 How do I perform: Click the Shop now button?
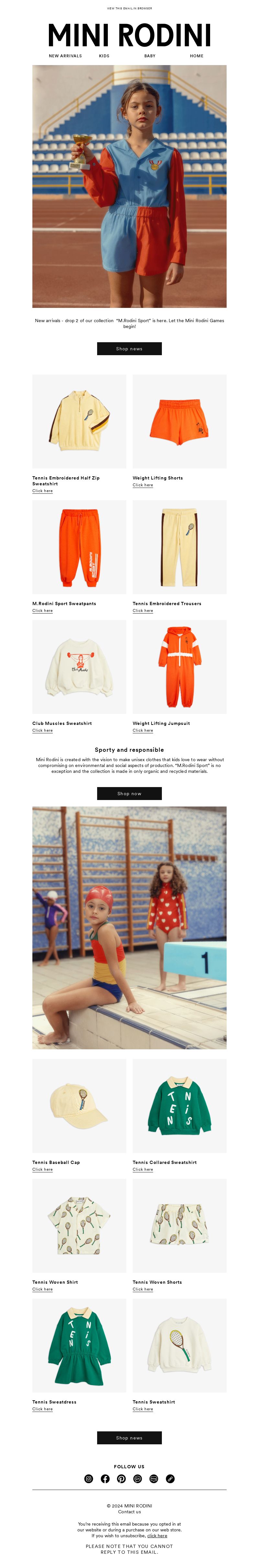(x=129, y=793)
